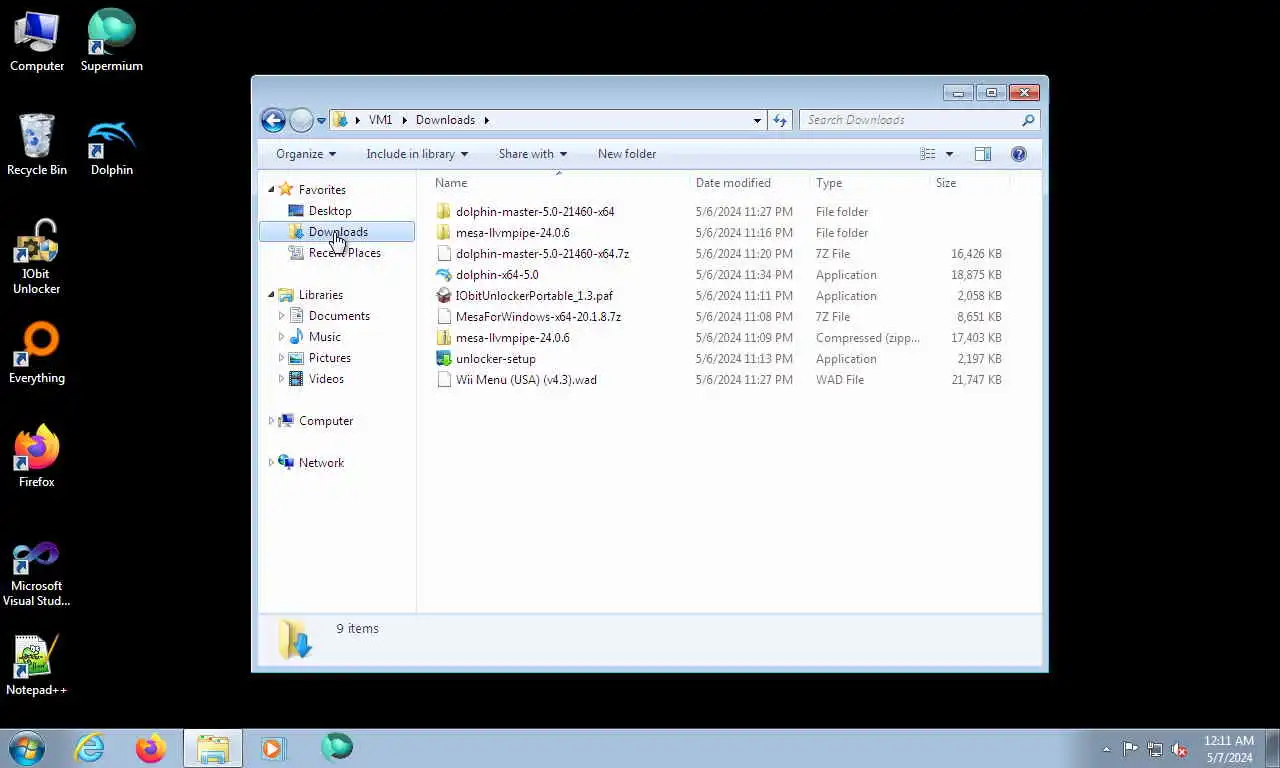Open the Include in library dropdown

click(x=417, y=154)
